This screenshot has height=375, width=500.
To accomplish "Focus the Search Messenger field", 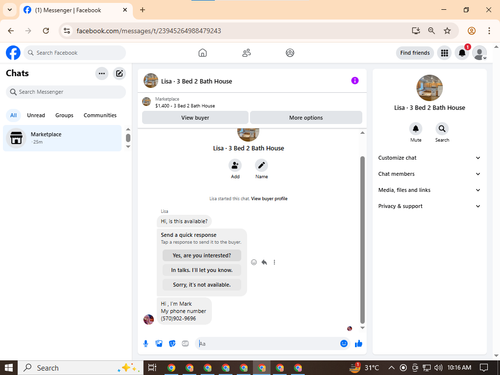I will click(66, 92).
